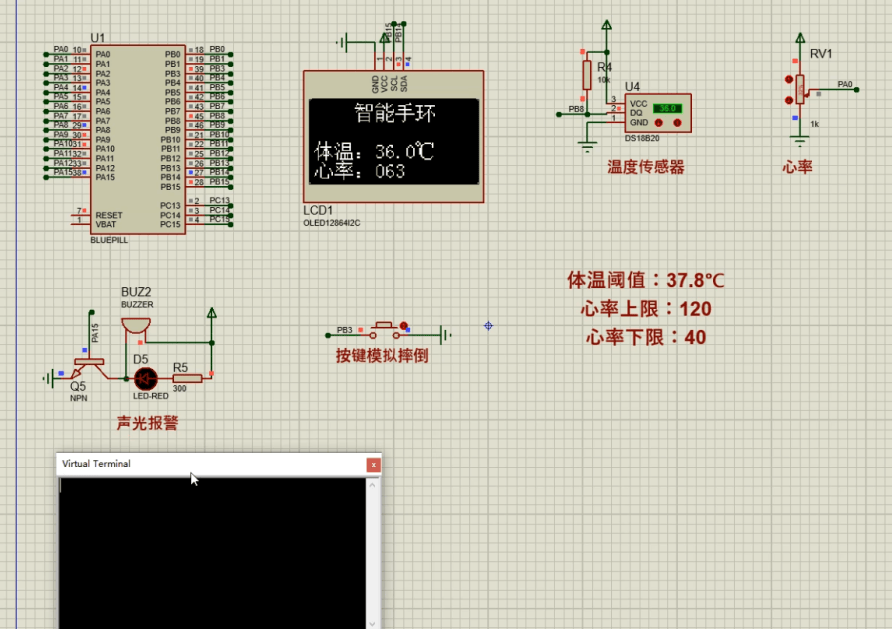Select the D5 LED-RED diode
This screenshot has width=892, height=629.
point(146,378)
